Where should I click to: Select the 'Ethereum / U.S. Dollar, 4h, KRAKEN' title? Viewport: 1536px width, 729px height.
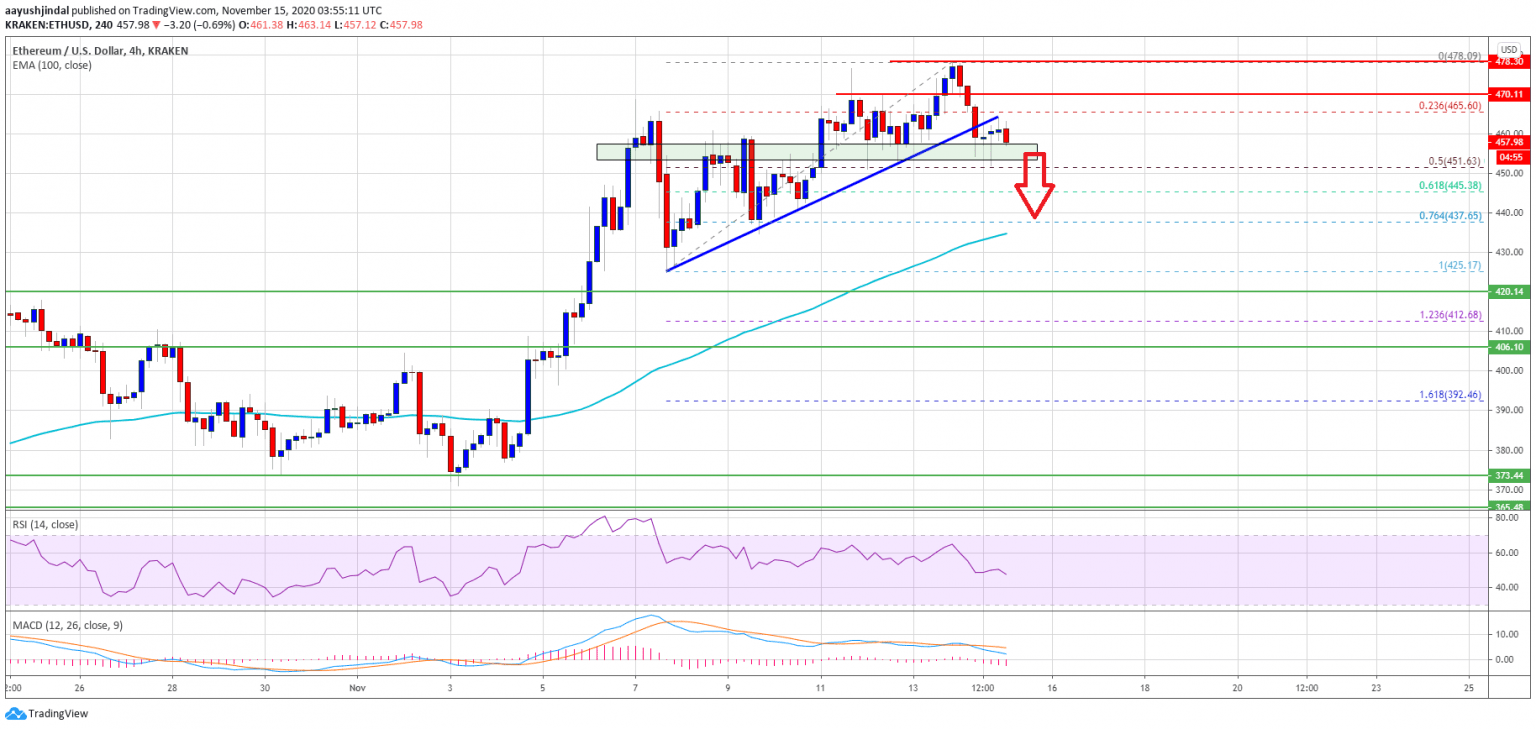point(100,50)
